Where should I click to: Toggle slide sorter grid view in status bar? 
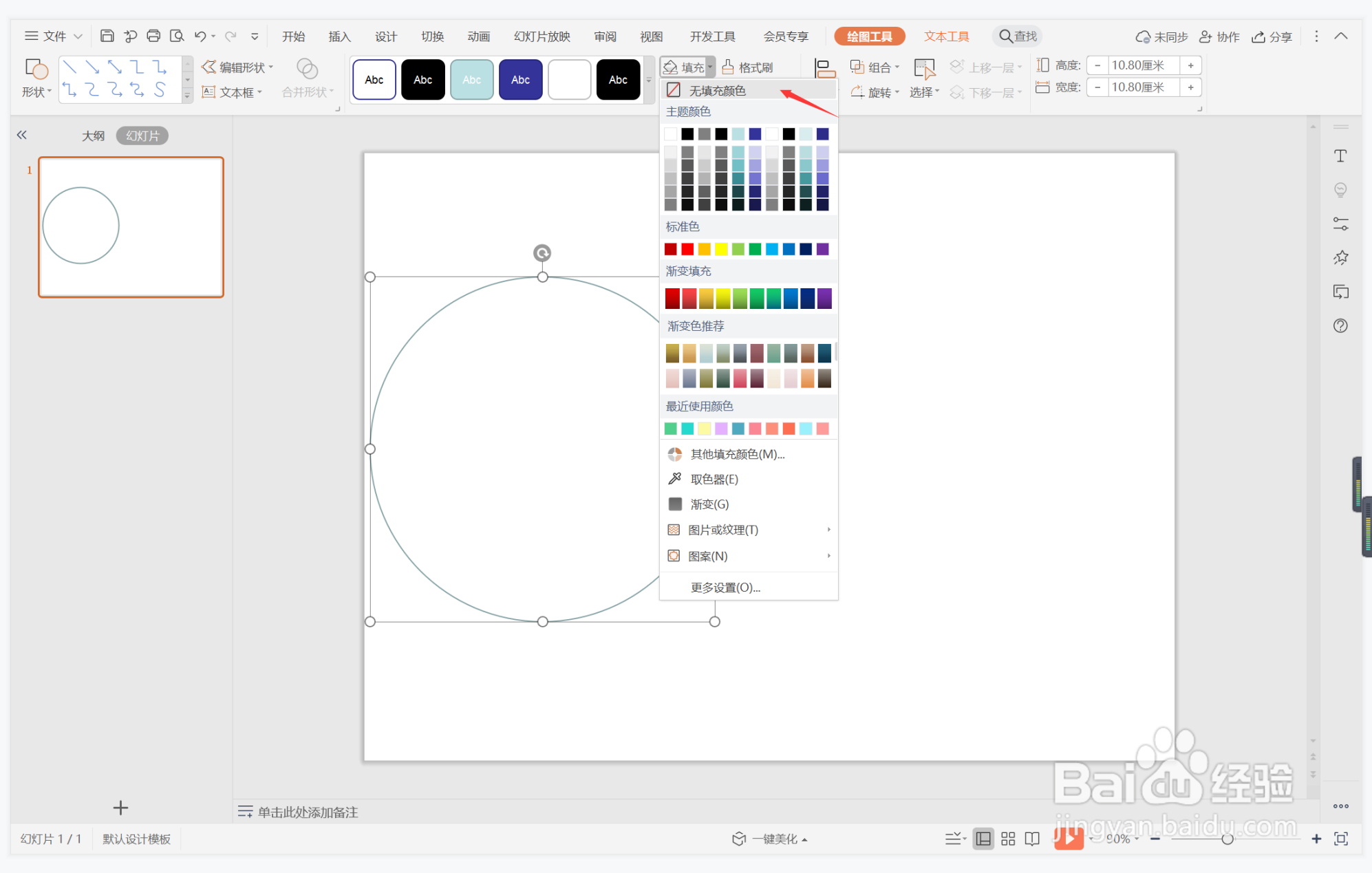(x=1008, y=839)
